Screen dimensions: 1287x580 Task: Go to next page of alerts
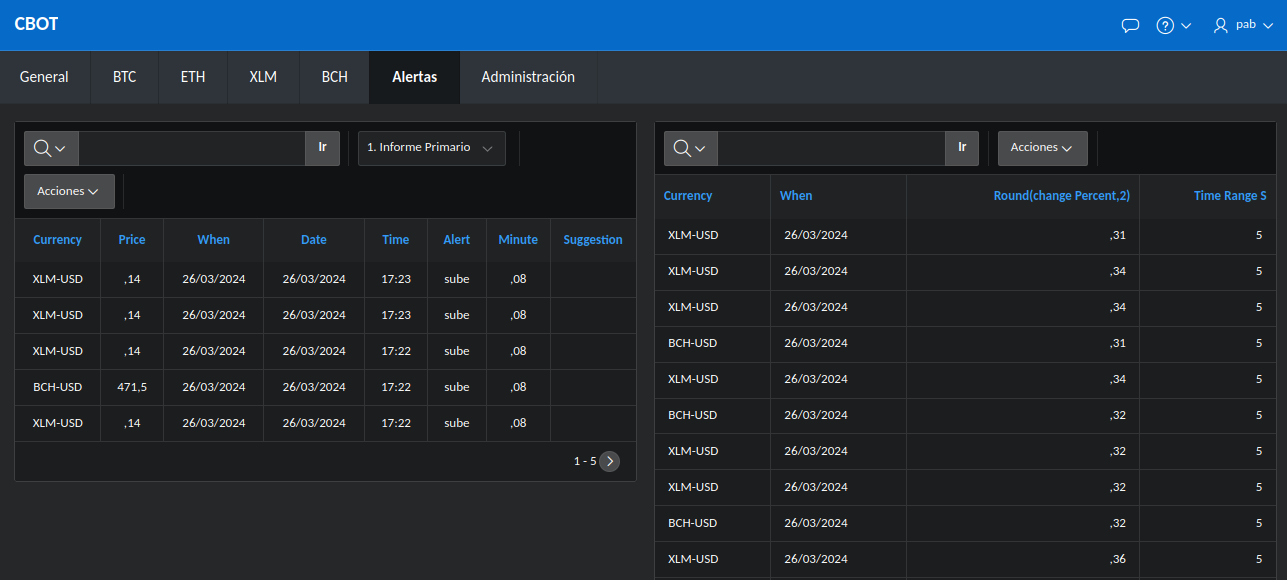609,461
